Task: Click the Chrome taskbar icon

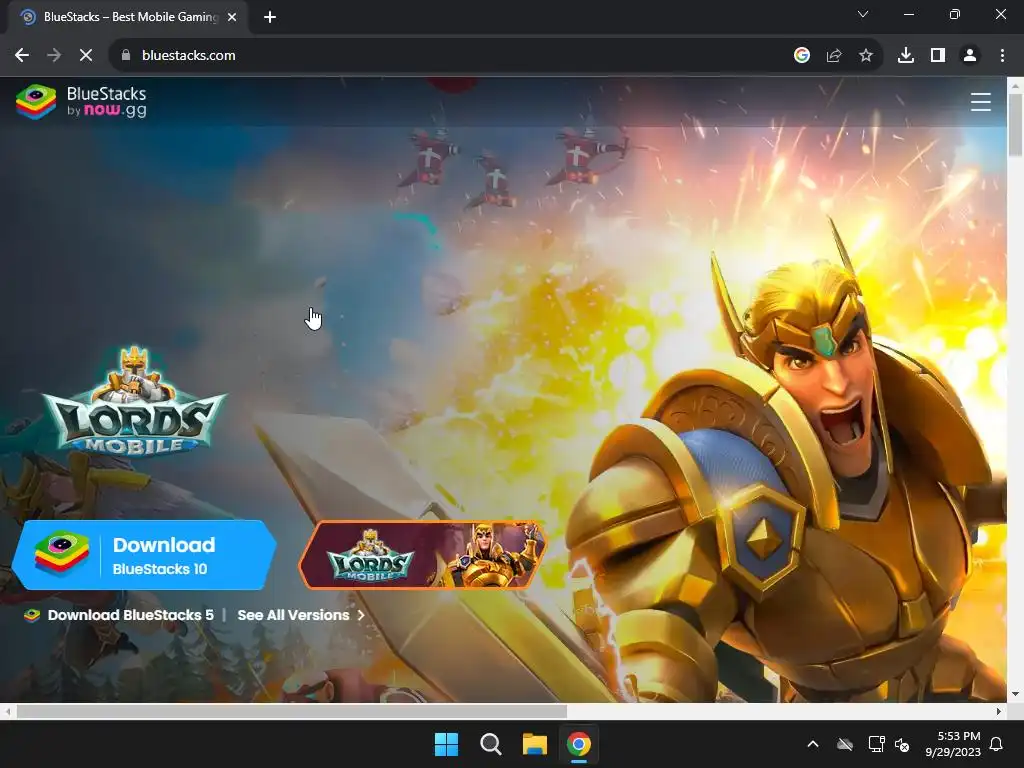Action: coord(579,744)
